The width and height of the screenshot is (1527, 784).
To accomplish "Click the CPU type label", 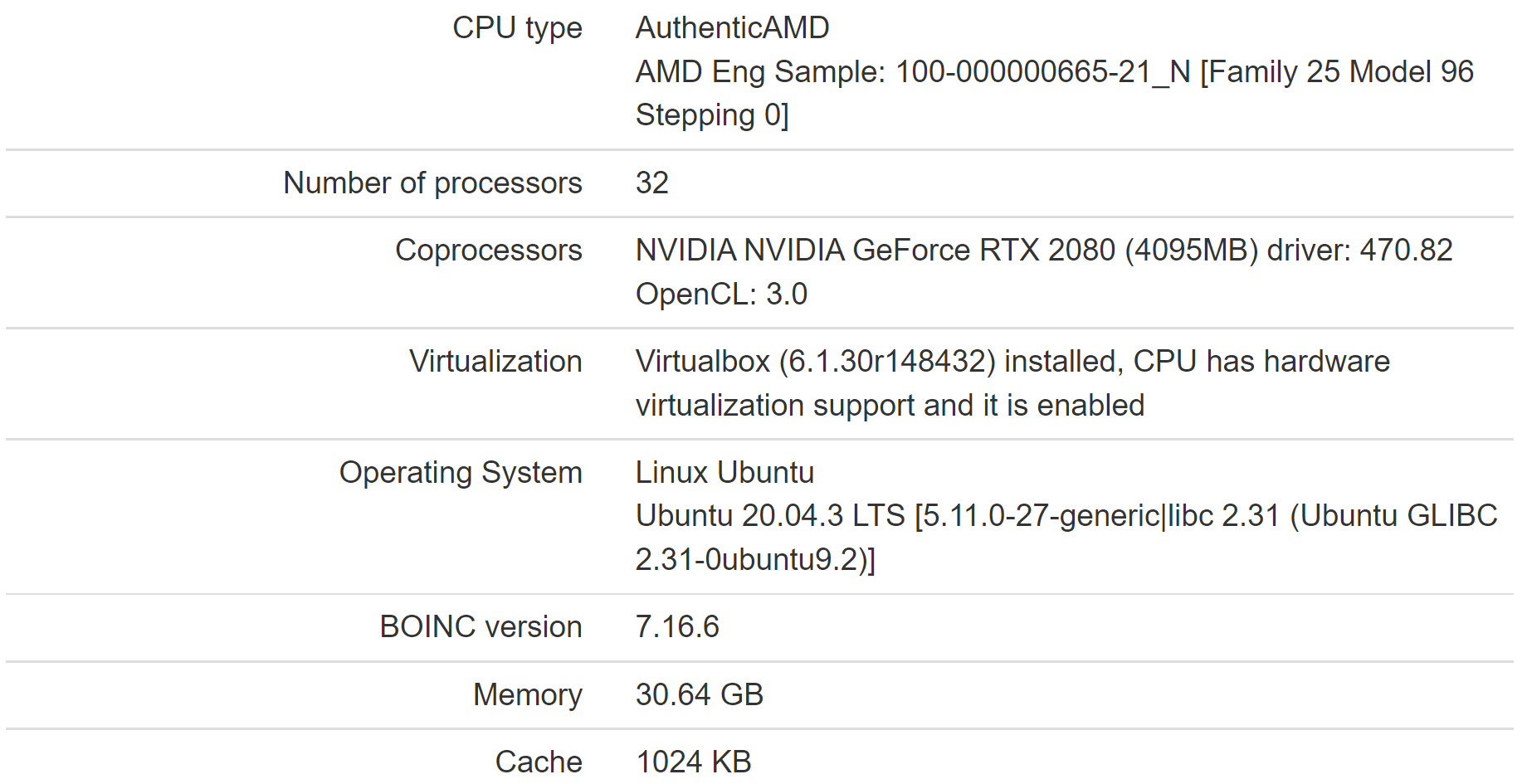I will (517, 29).
